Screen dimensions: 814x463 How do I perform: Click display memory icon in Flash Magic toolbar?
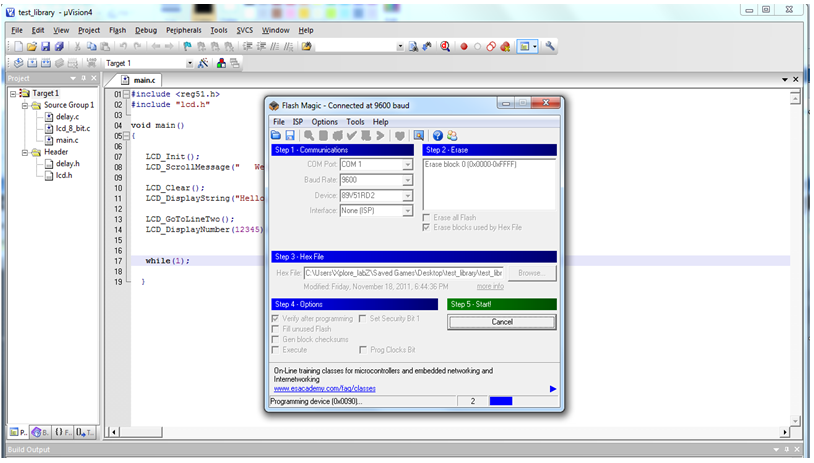418,135
